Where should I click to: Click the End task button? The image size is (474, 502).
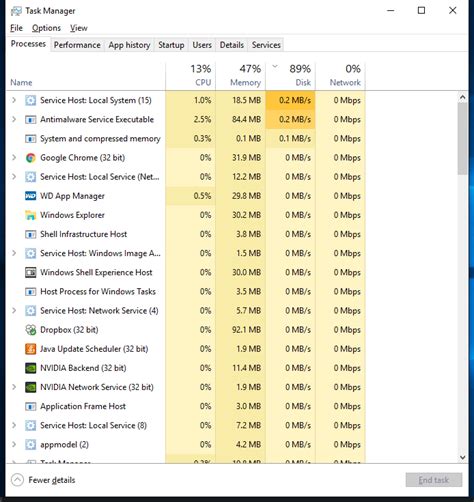[434, 480]
